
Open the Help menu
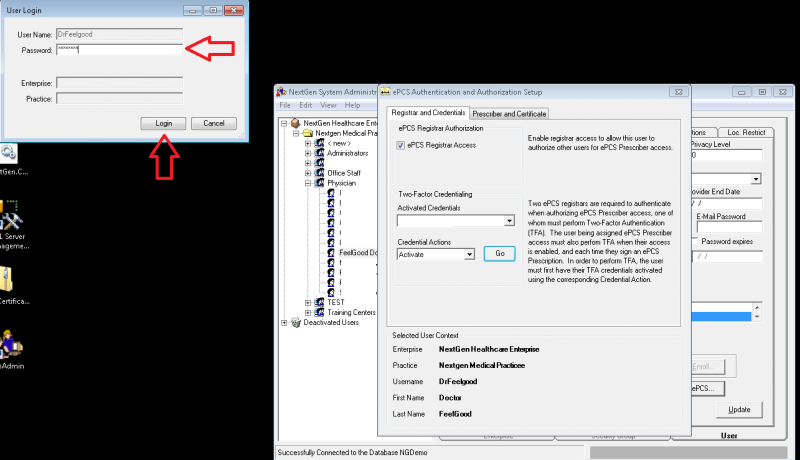click(352, 105)
